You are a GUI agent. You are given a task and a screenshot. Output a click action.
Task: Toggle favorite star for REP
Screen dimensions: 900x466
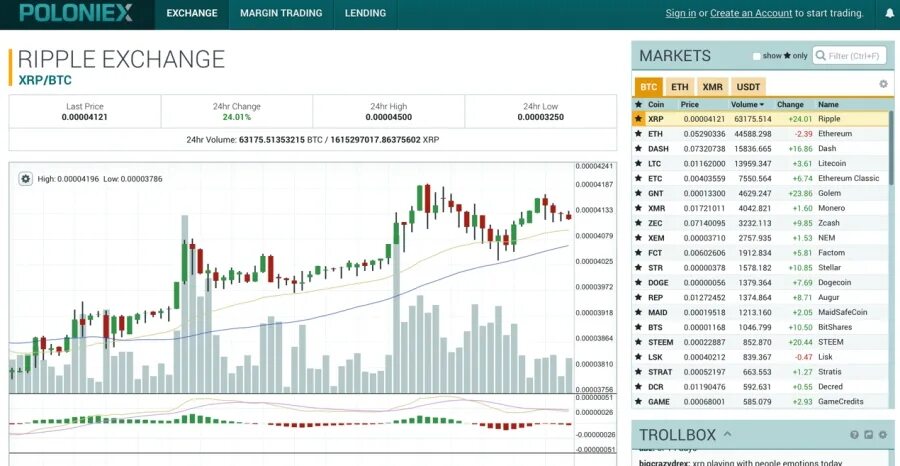point(638,298)
